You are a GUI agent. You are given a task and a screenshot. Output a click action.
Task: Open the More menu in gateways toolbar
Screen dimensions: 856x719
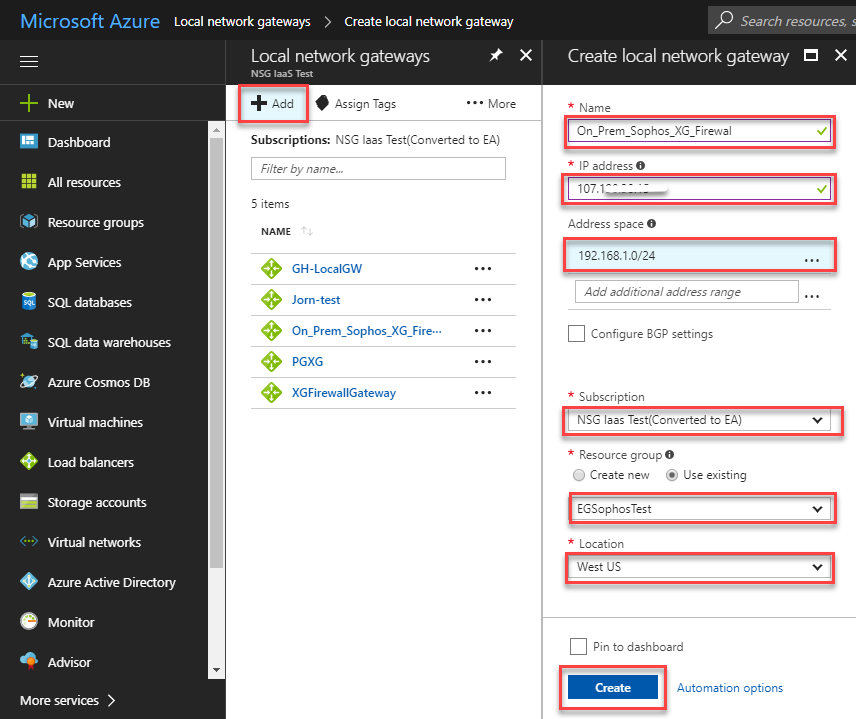(491, 104)
